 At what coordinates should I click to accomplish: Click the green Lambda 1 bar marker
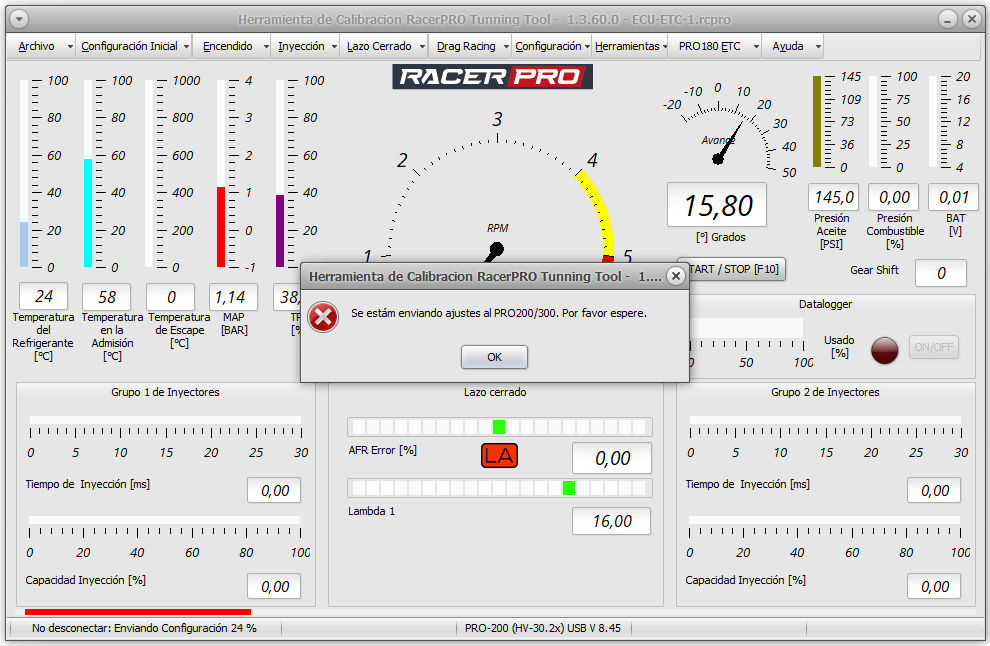(x=569, y=487)
